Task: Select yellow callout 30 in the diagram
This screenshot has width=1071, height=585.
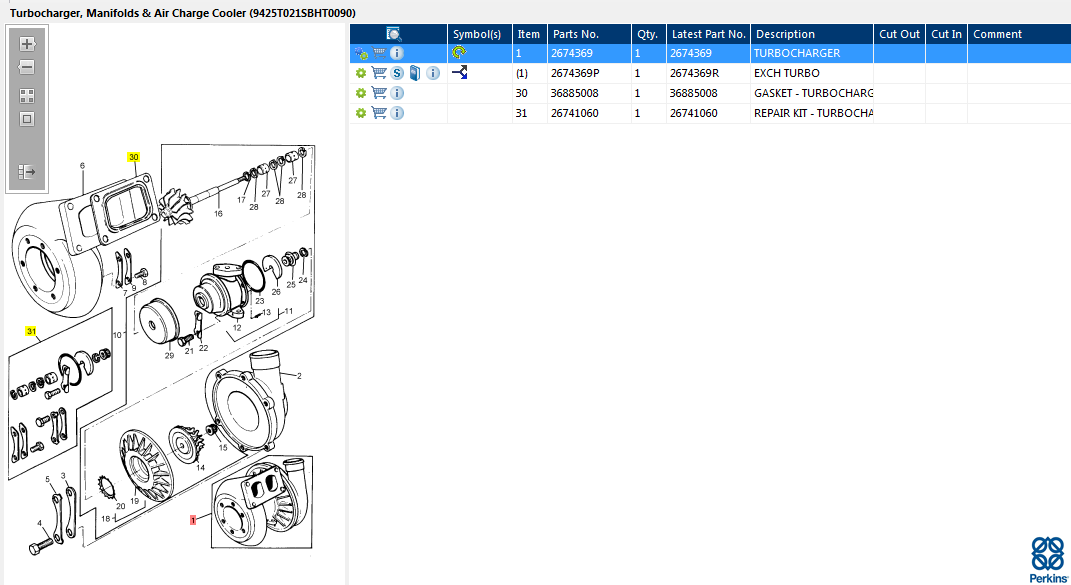Action: (x=133, y=157)
